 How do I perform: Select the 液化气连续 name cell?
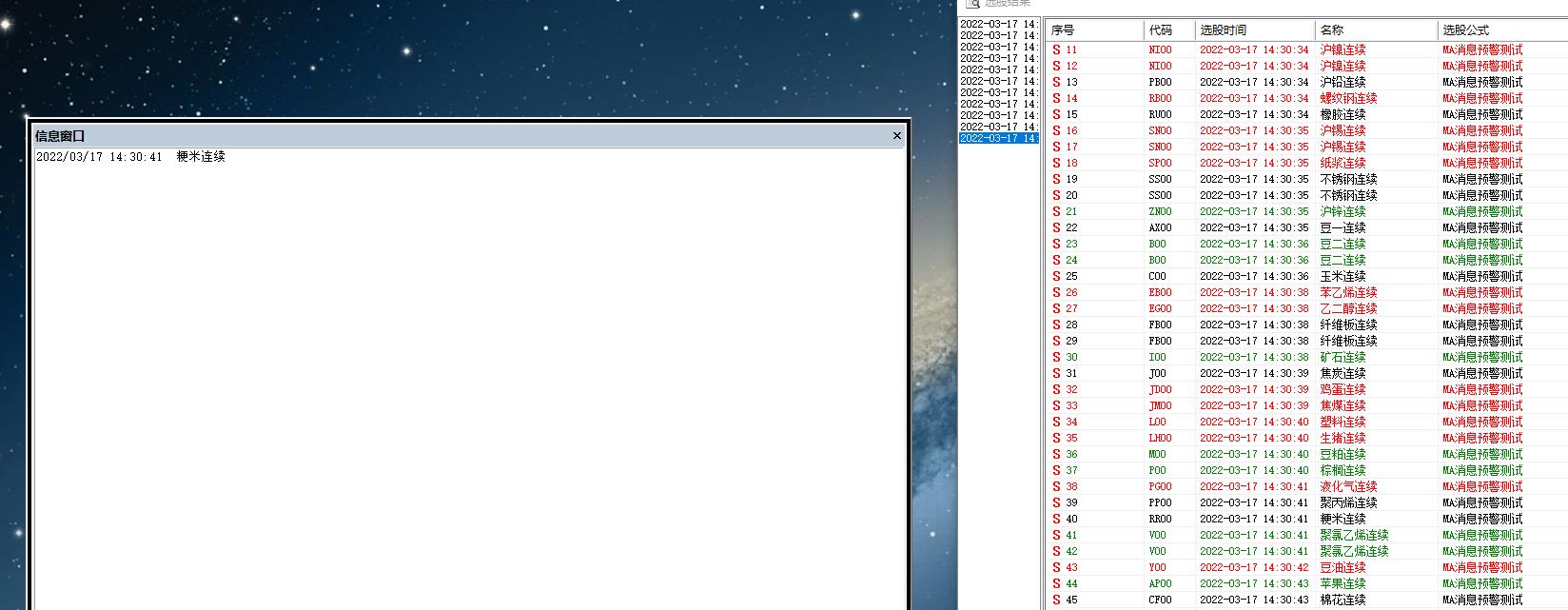click(1348, 486)
